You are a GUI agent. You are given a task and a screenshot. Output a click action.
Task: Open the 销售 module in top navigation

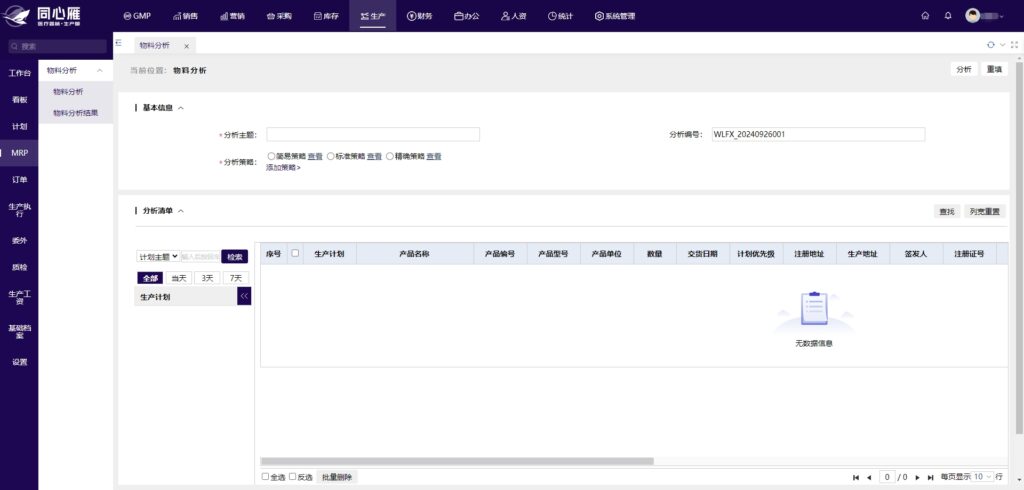185,16
